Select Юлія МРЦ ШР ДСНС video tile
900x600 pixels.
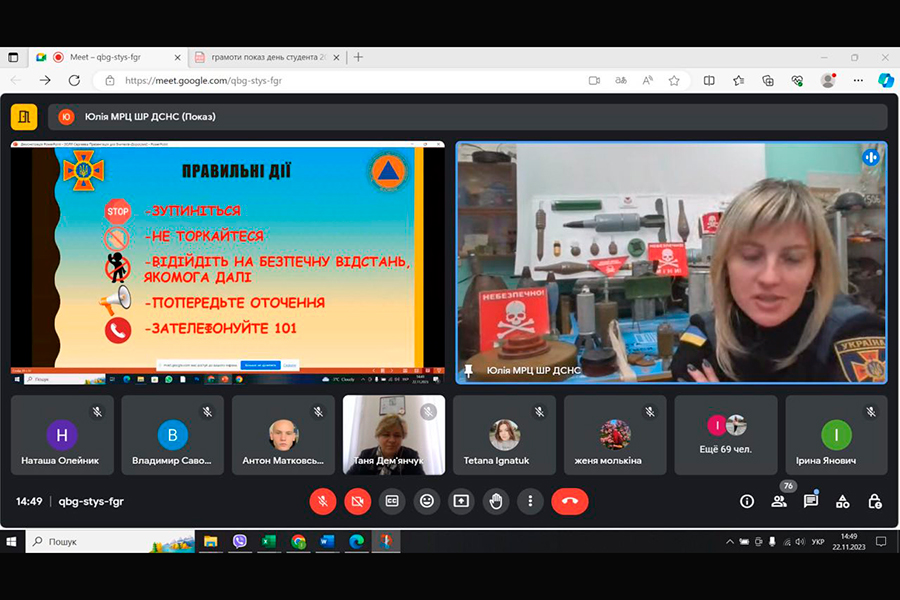pyautogui.click(x=672, y=262)
